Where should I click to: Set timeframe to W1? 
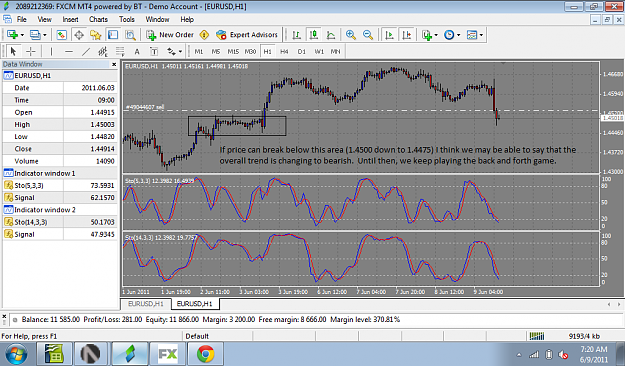click(319, 51)
